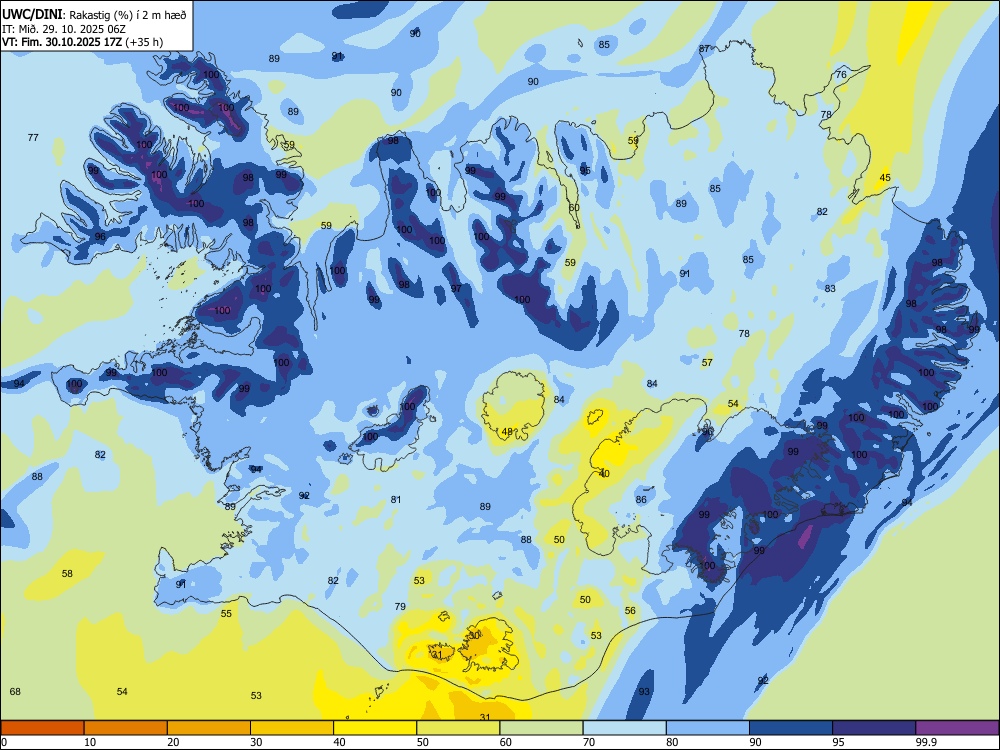The height and width of the screenshot is (750, 1000).
Task: Click the 70–80 pale blue legend swatch
Action: click(x=625, y=728)
